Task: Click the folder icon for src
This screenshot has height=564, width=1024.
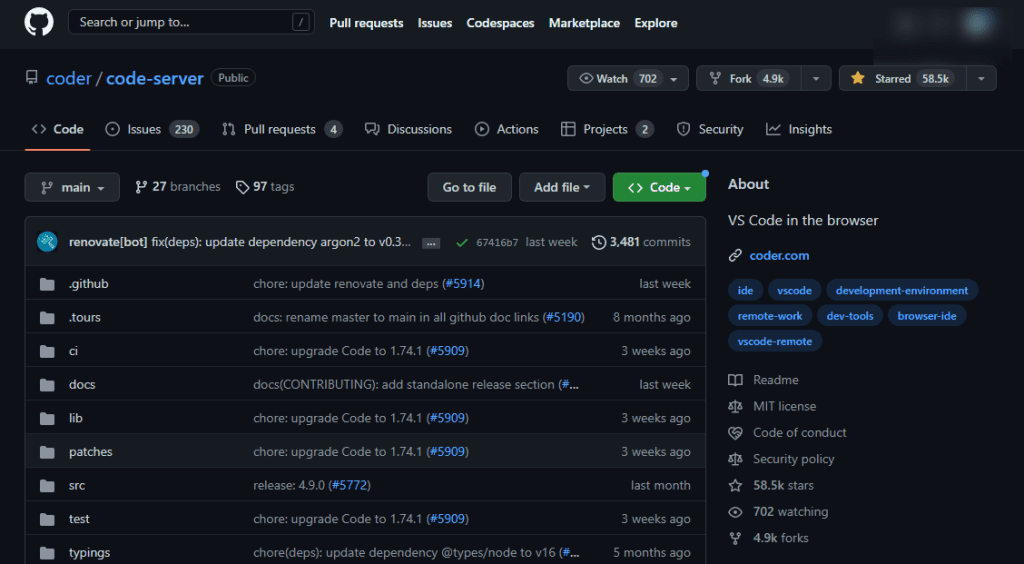Action: click(47, 486)
